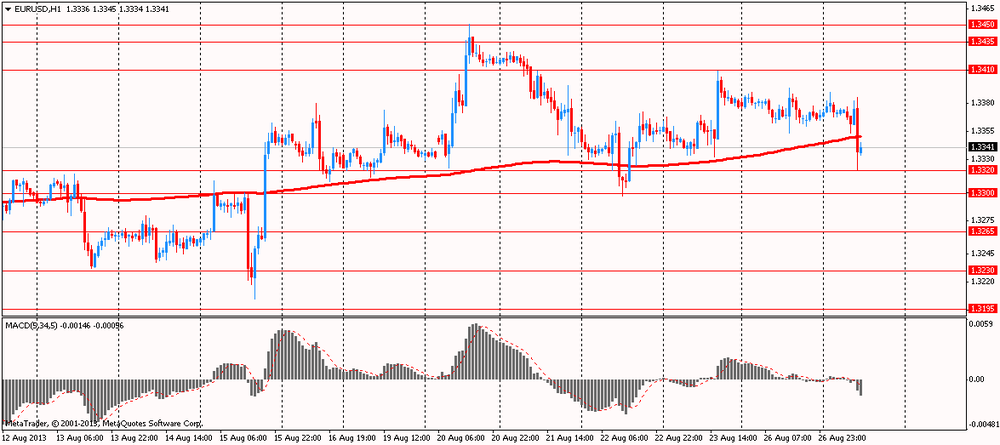
Task: Click the 12 Aug 2013 date label
Action: pos(25,438)
